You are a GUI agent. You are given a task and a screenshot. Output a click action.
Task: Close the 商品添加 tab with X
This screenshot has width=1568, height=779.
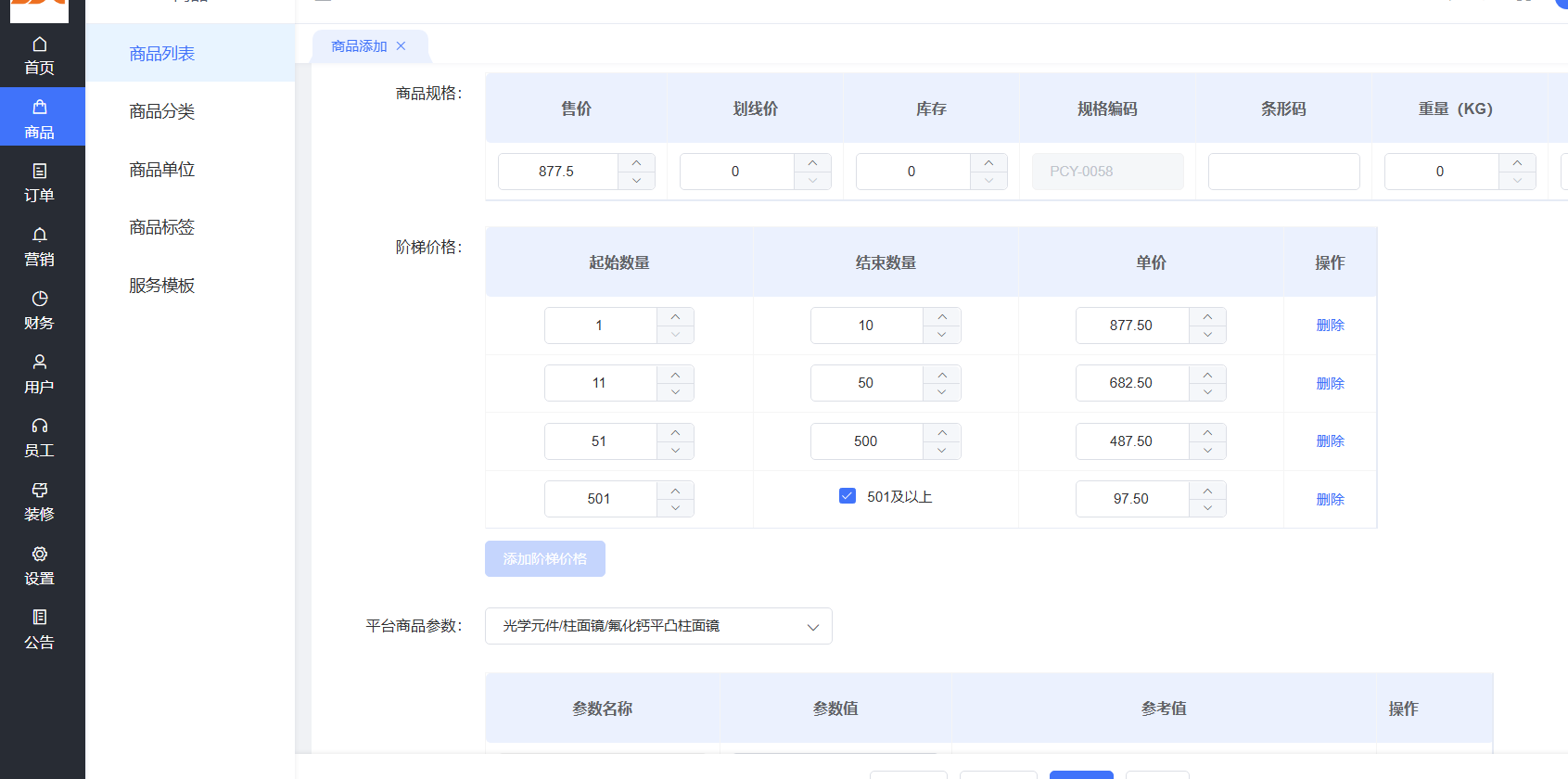(401, 46)
